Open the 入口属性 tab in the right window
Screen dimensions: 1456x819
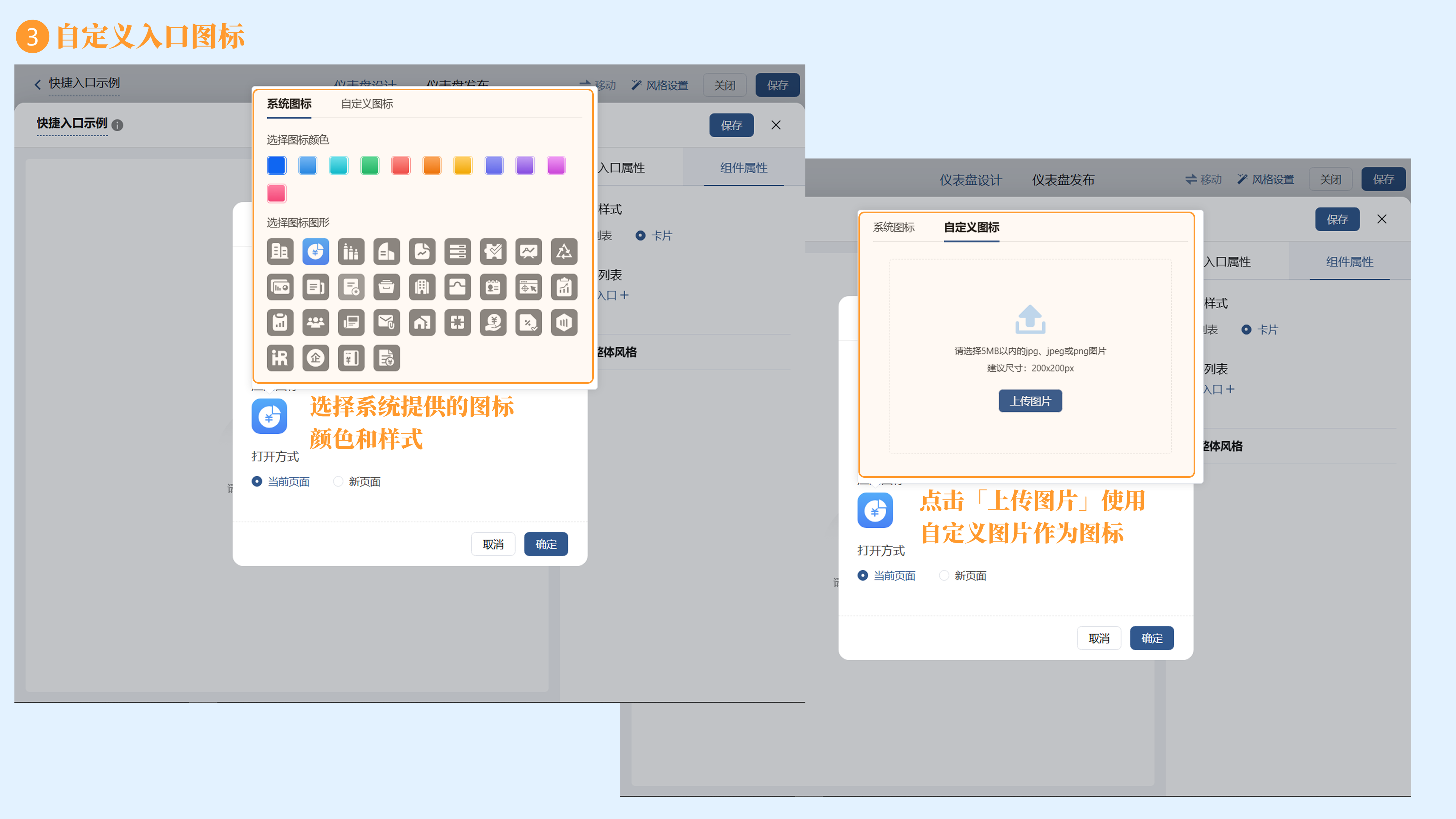[x=1227, y=262]
